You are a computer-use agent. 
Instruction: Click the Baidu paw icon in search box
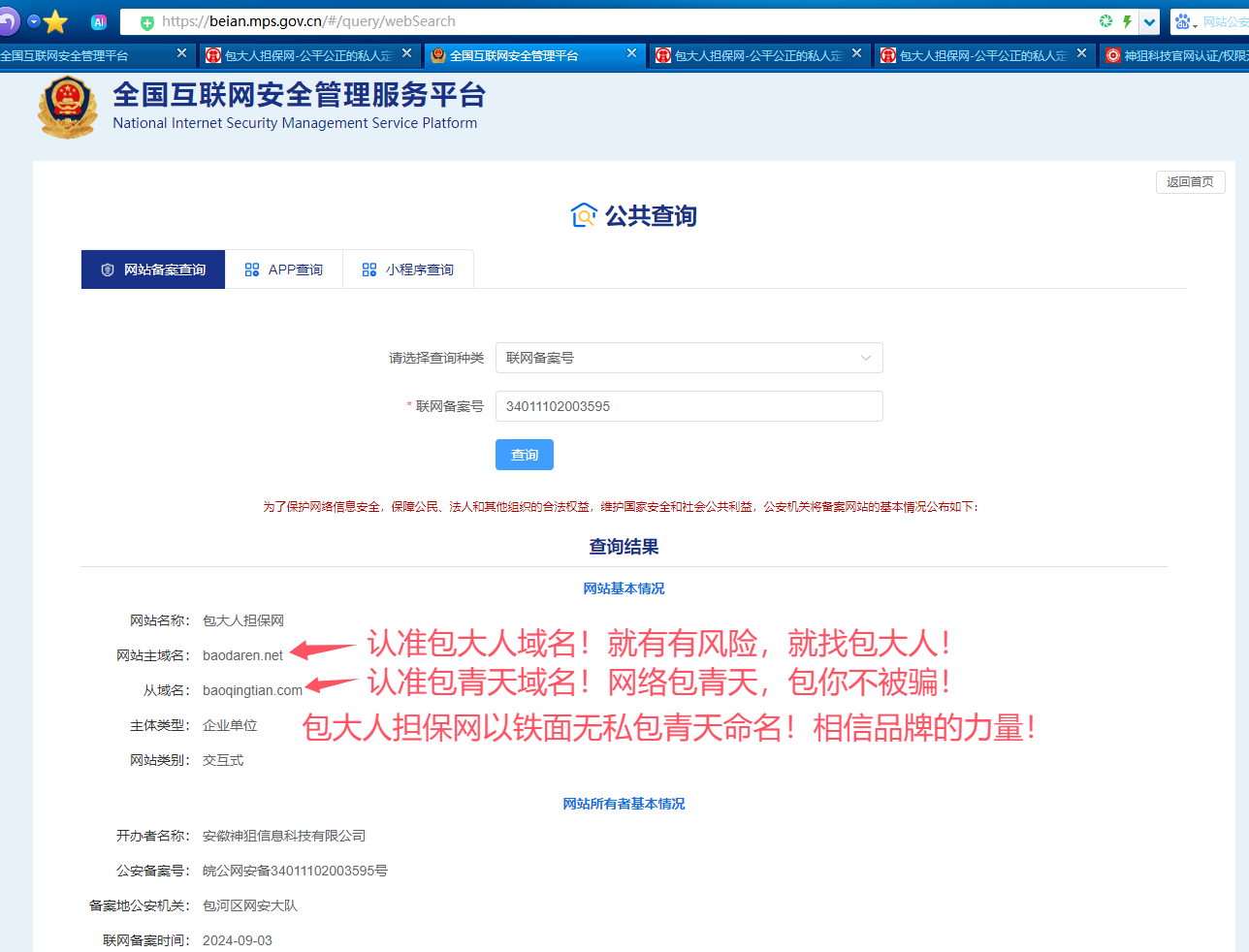coord(1183,20)
